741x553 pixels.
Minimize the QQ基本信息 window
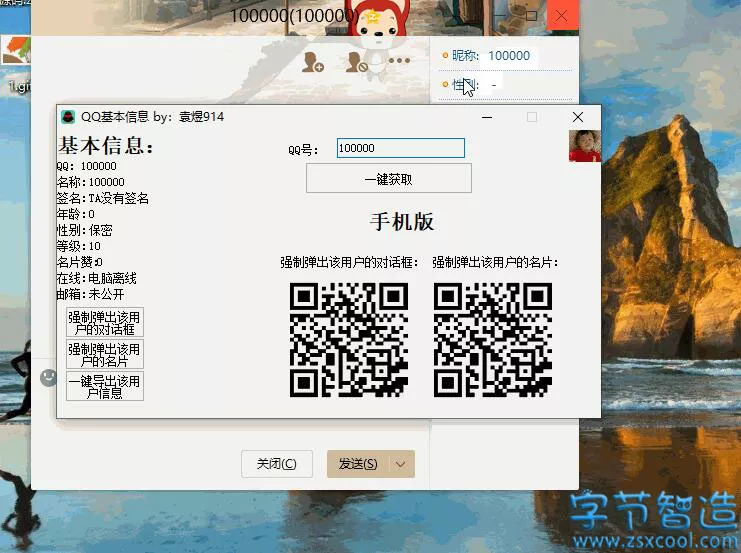click(x=487, y=117)
